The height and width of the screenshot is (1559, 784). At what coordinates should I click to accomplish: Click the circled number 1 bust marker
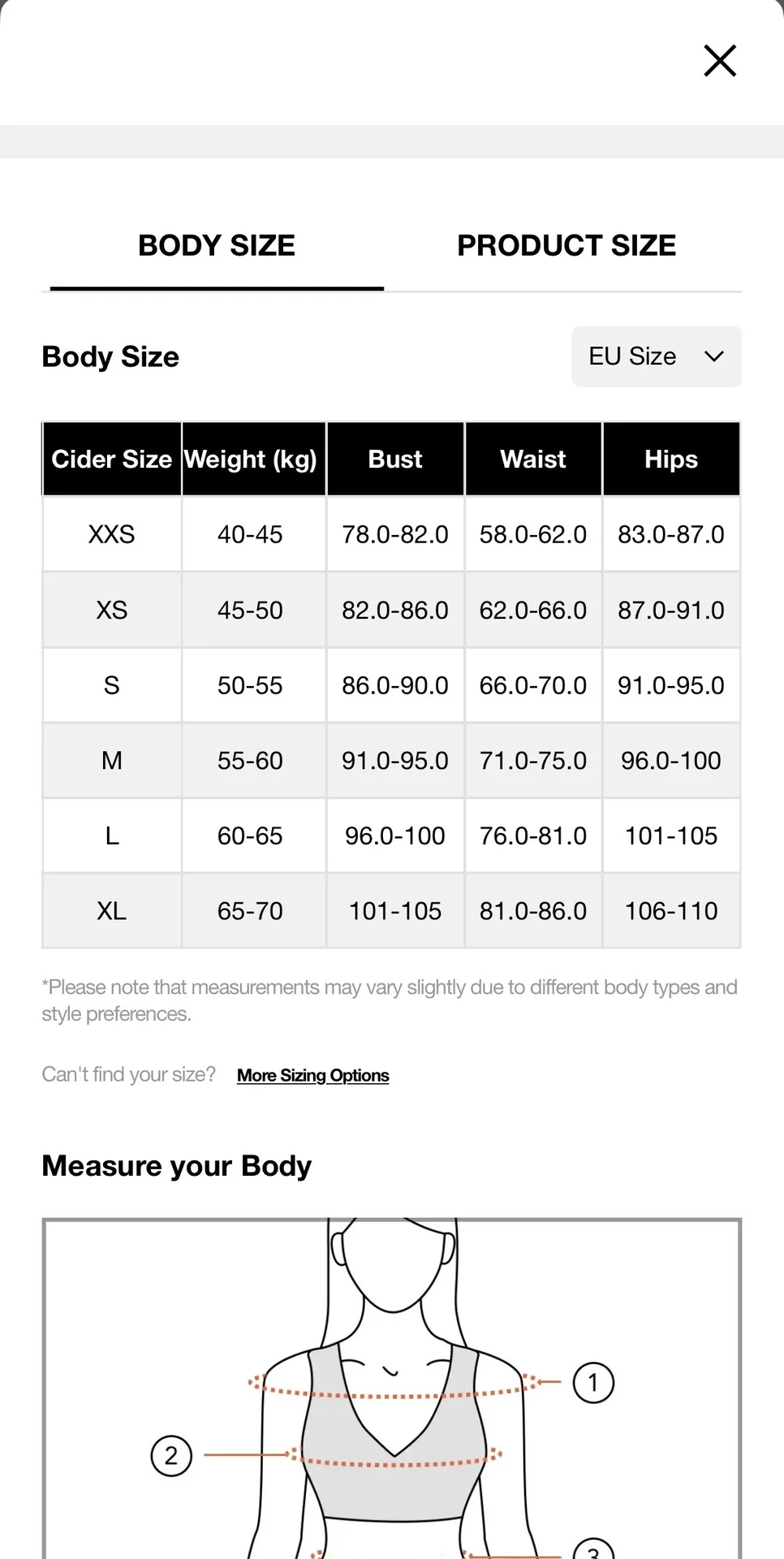593,1383
